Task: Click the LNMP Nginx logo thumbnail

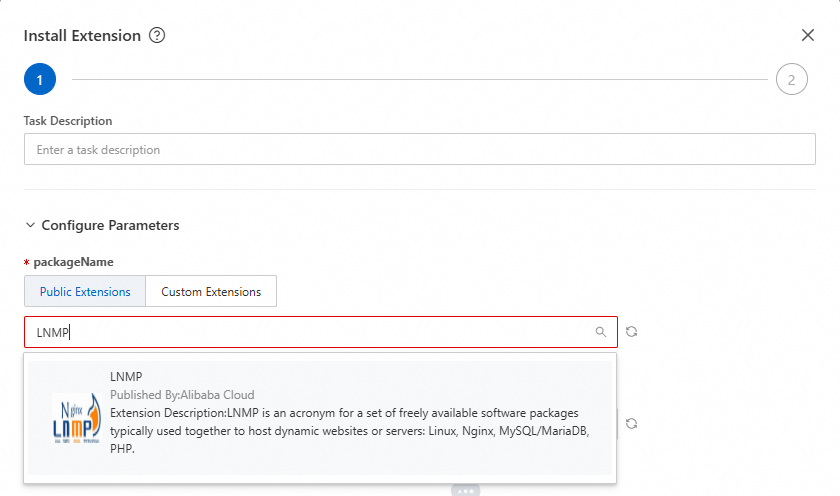Action: point(77,418)
